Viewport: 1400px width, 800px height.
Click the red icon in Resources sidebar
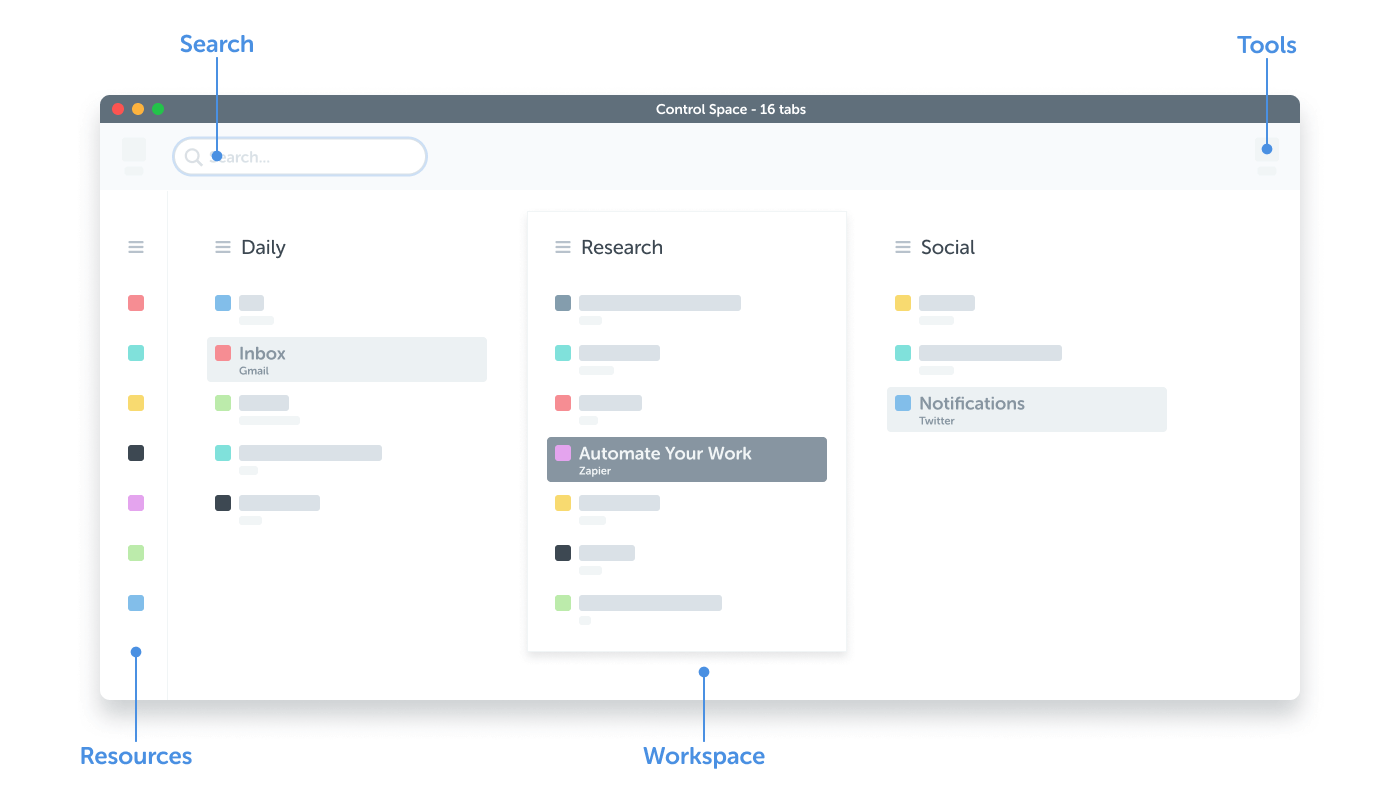click(136, 303)
